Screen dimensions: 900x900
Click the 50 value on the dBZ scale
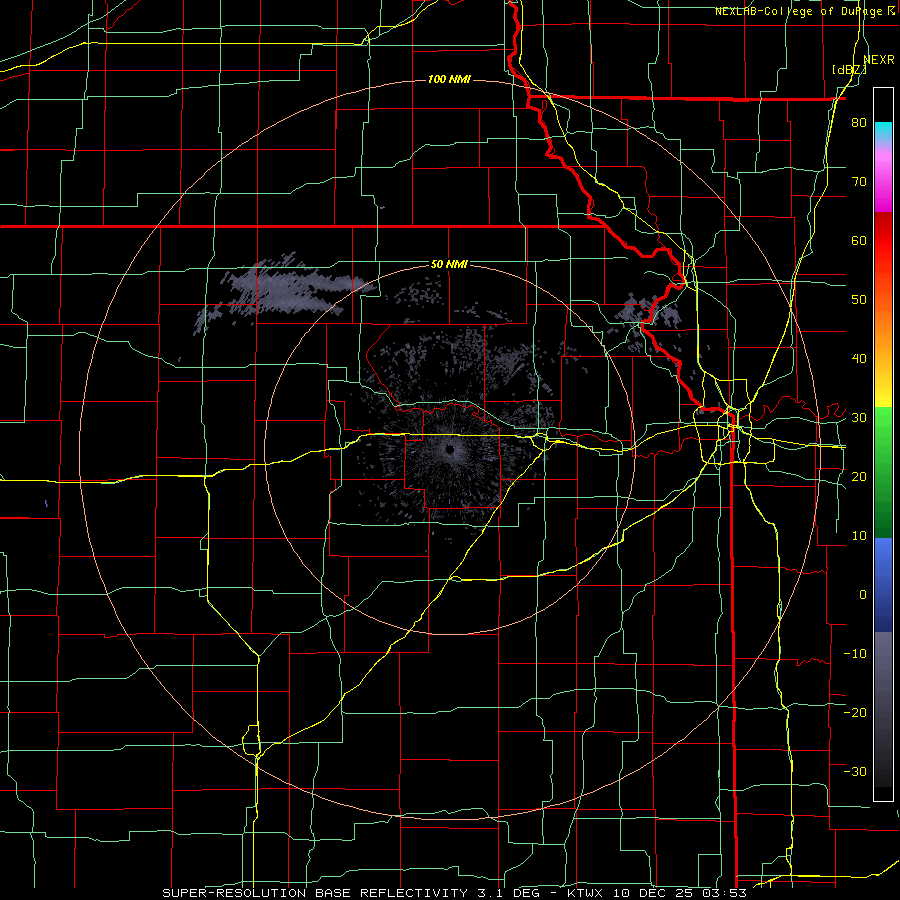pyautogui.click(x=859, y=300)
